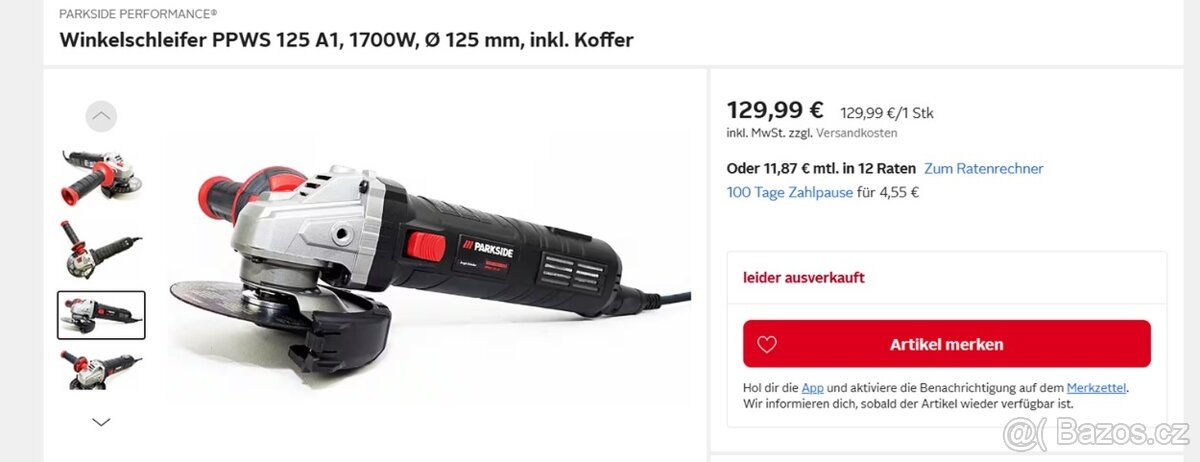Select the second angle grinder thumbnail
Image resolution: width=1200 pixels, height=462 pixels.
101,248
